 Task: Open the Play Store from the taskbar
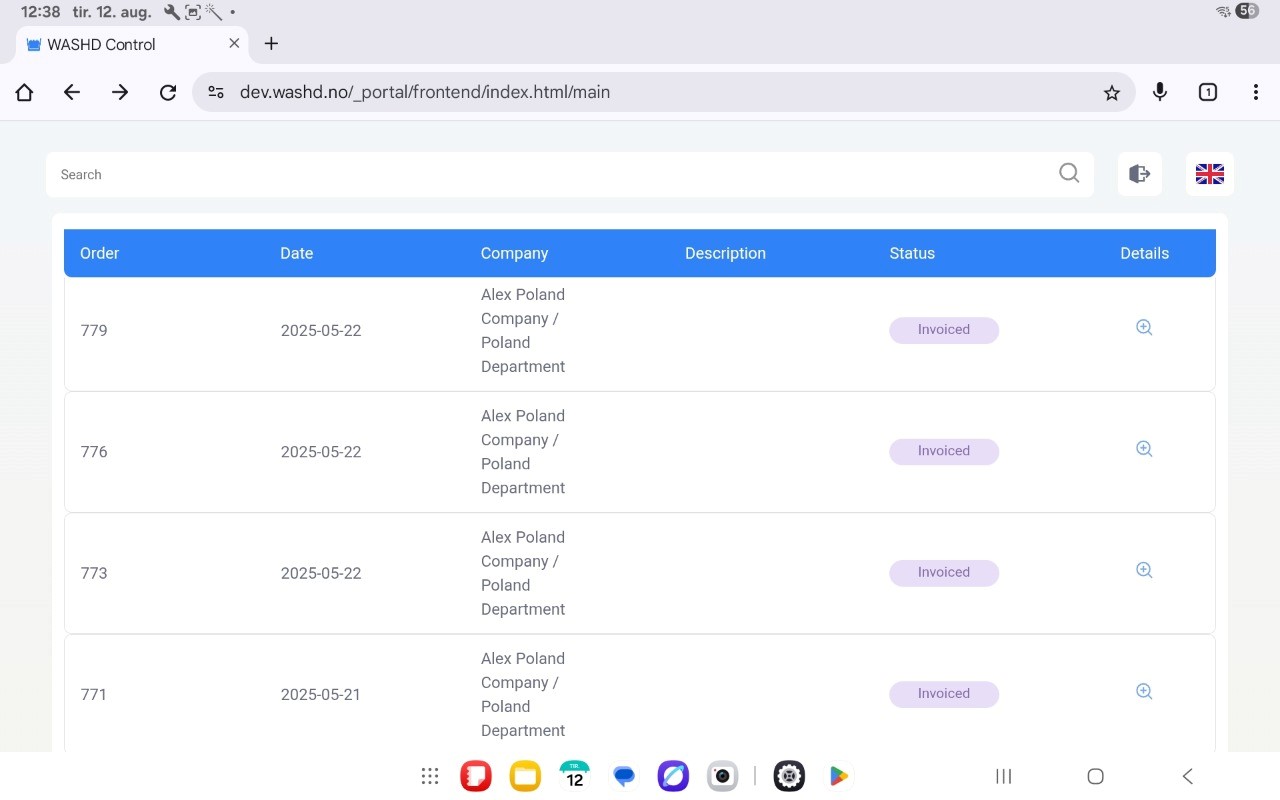click(838, 776)
